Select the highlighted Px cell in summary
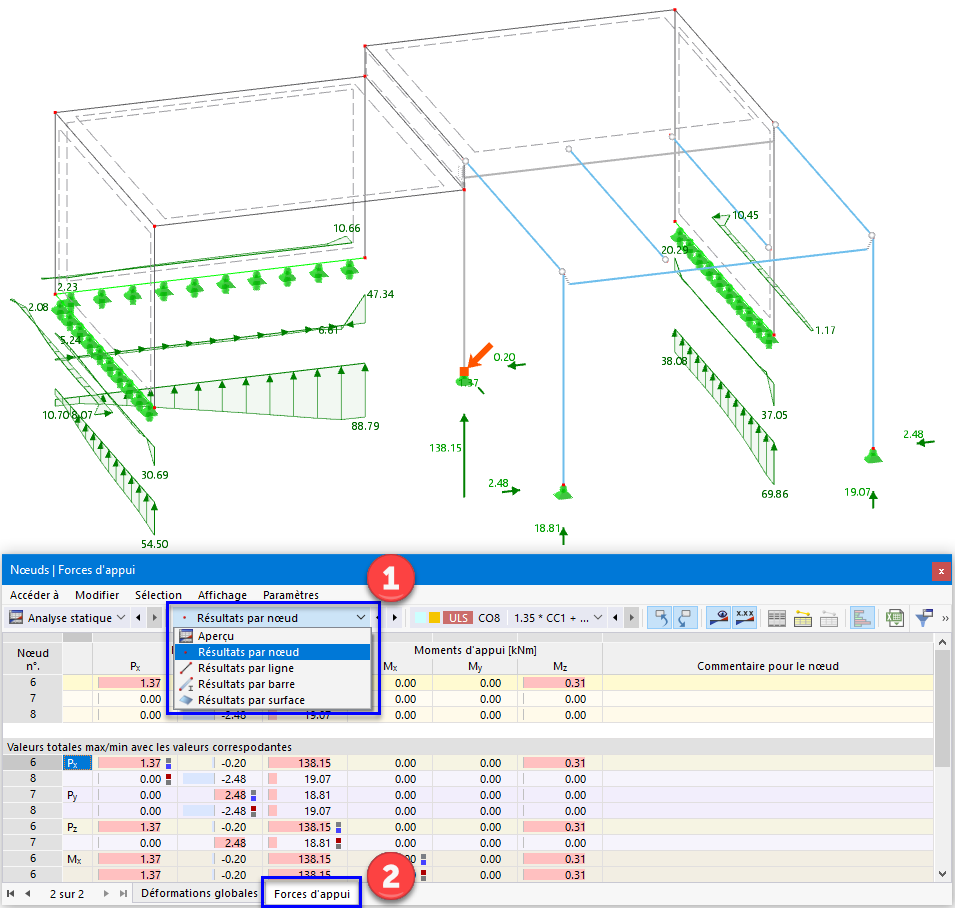The image size is (955, 908). point(77,762)
